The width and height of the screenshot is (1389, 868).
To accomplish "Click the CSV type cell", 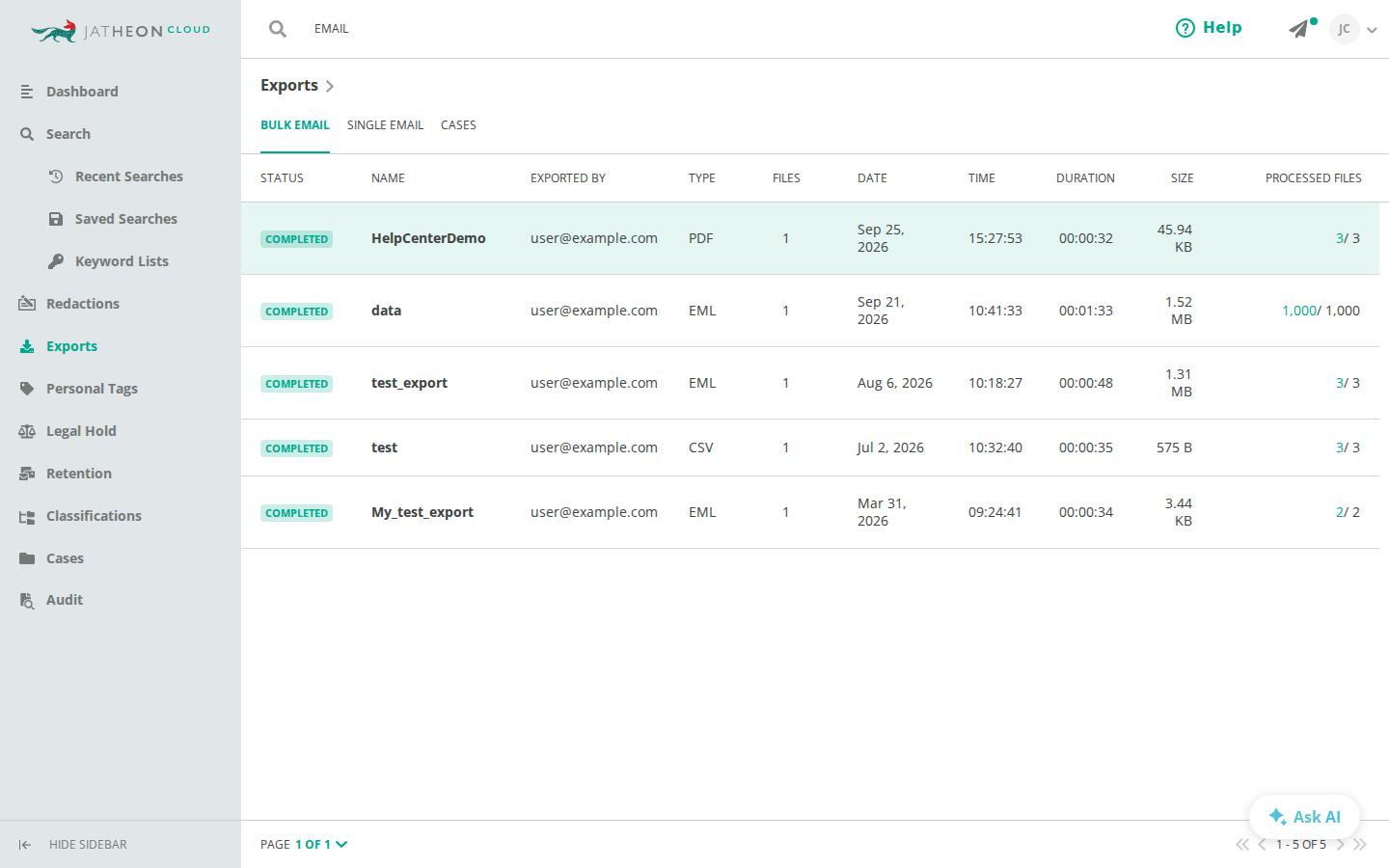I will [701, 448].
